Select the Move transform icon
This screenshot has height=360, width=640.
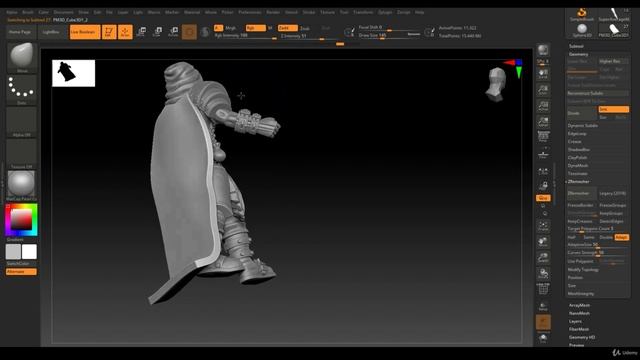[141, 32]
